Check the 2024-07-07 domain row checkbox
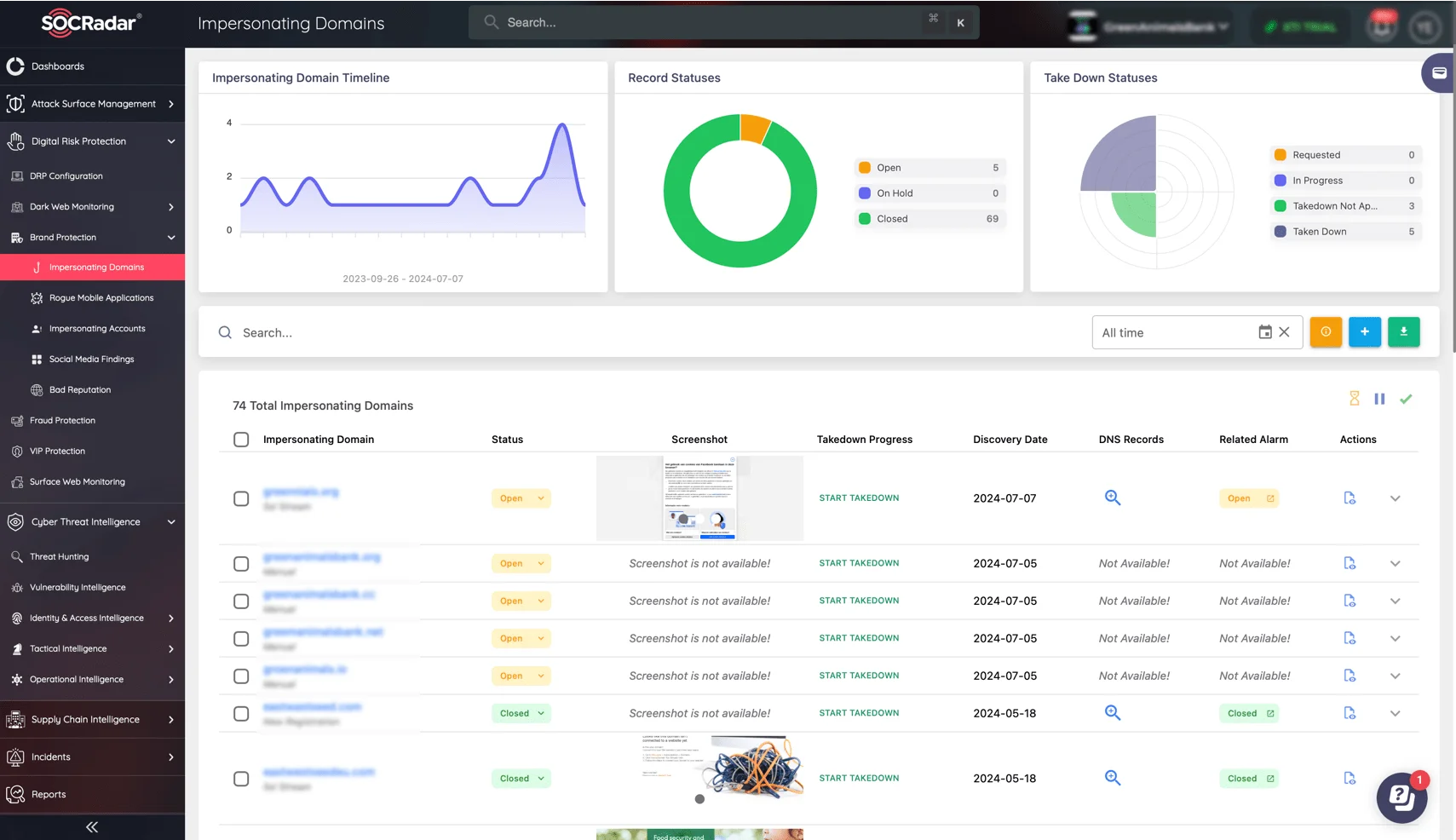 pyautogui.click(x=241, y=498)
